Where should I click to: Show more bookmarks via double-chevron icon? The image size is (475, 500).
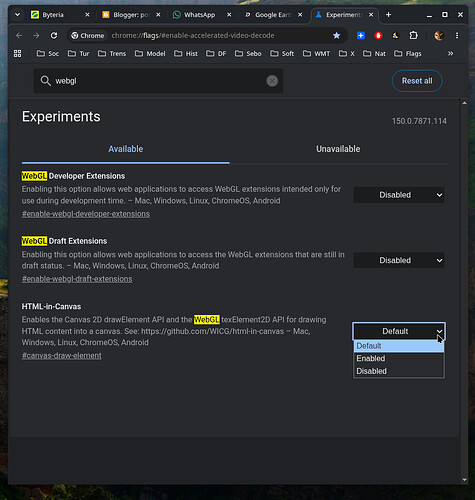coord(451,54)
